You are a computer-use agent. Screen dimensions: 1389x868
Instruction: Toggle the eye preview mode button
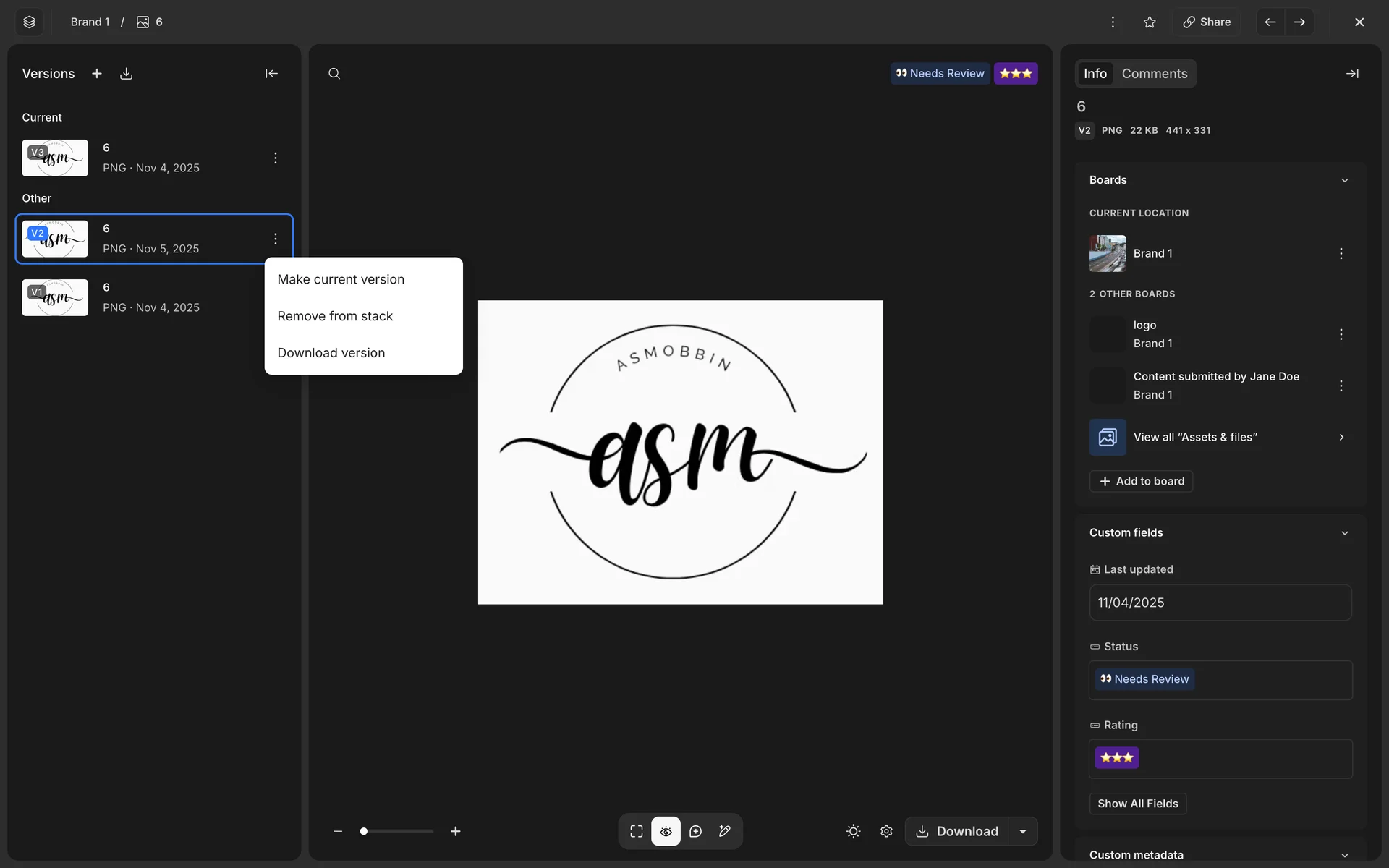[666, 831]
